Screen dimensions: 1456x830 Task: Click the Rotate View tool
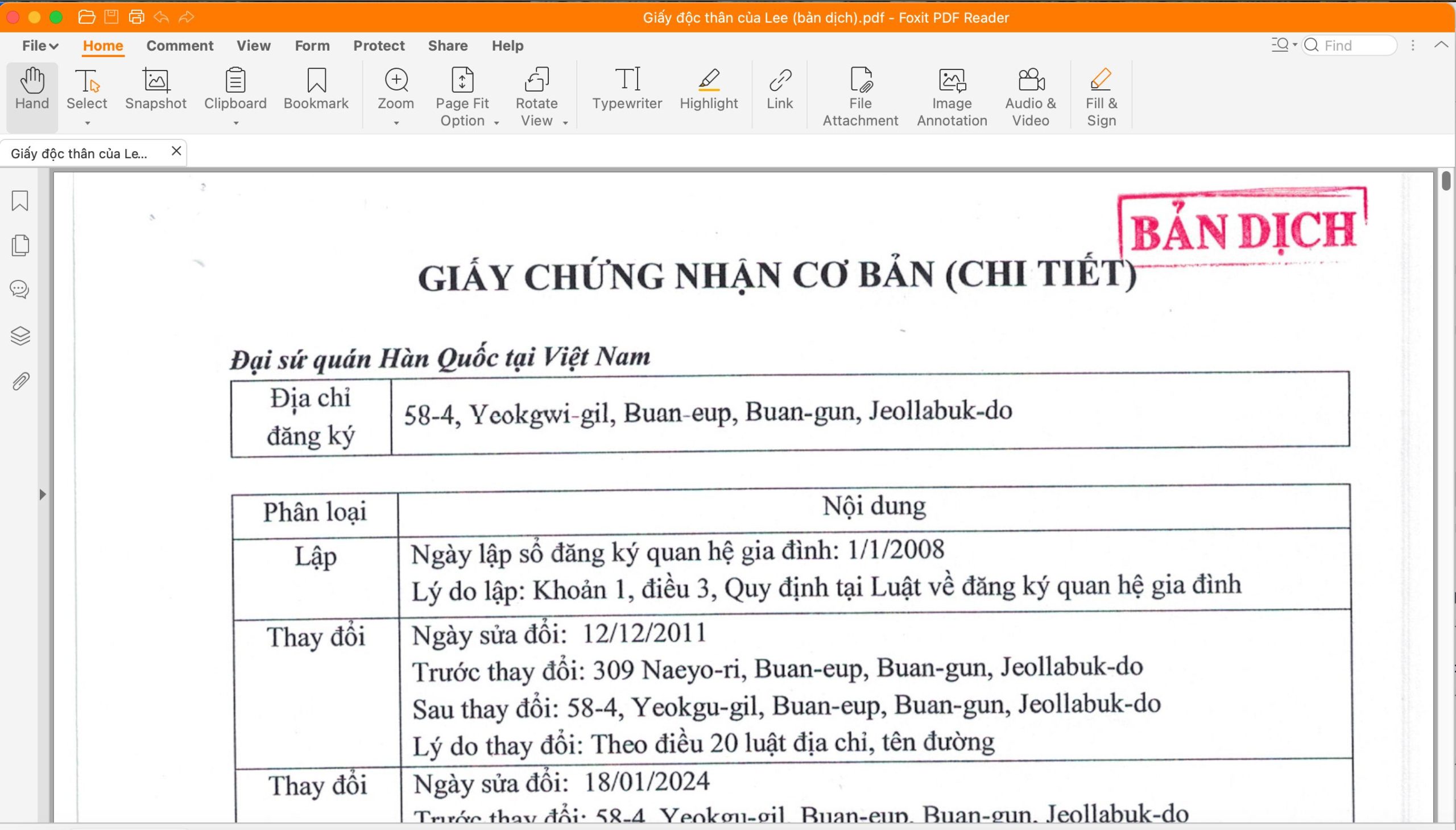pyautogui.click(x=536, y=97)
